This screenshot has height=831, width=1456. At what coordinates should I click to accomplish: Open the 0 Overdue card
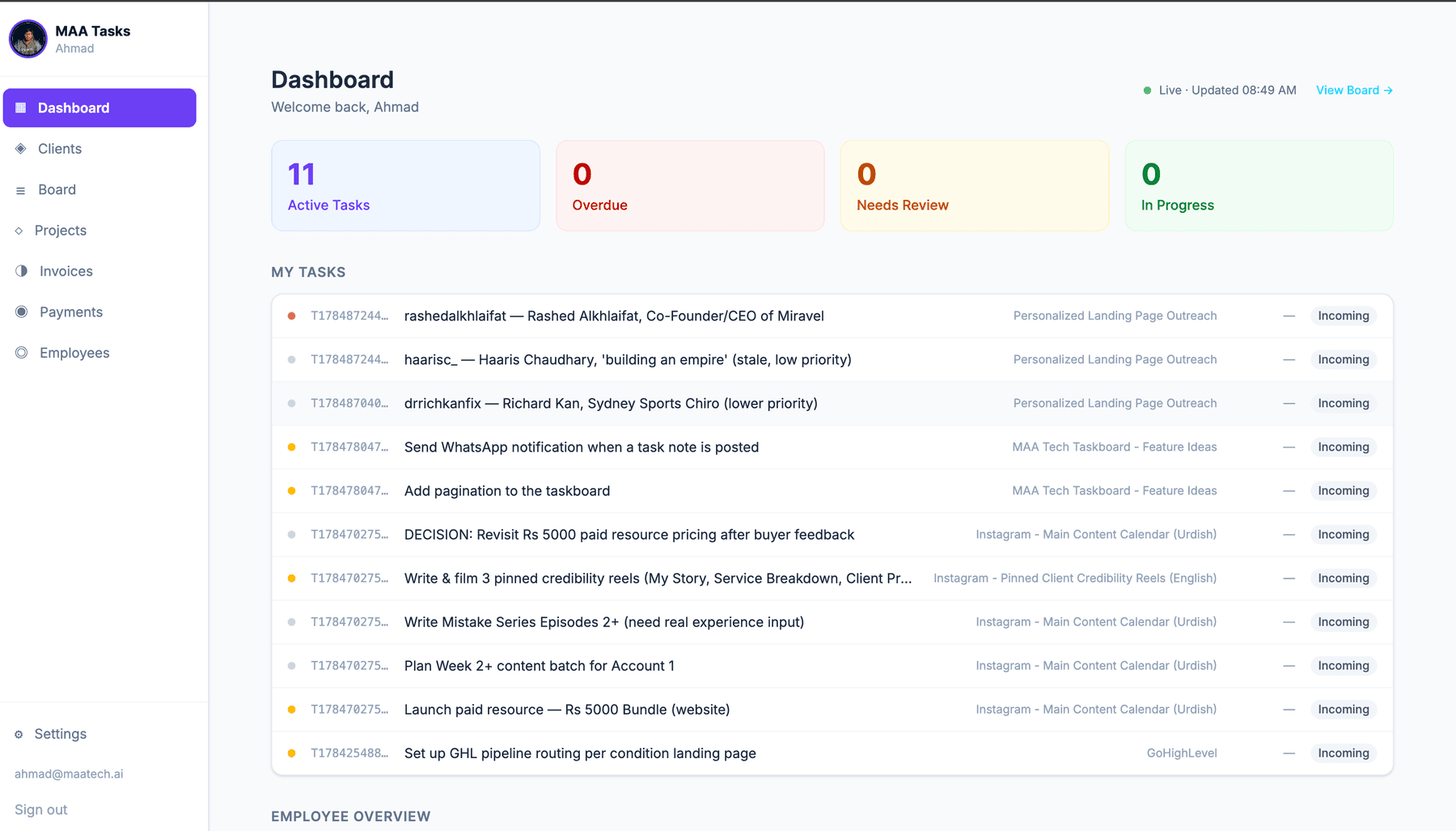click(x=690, y=185)
